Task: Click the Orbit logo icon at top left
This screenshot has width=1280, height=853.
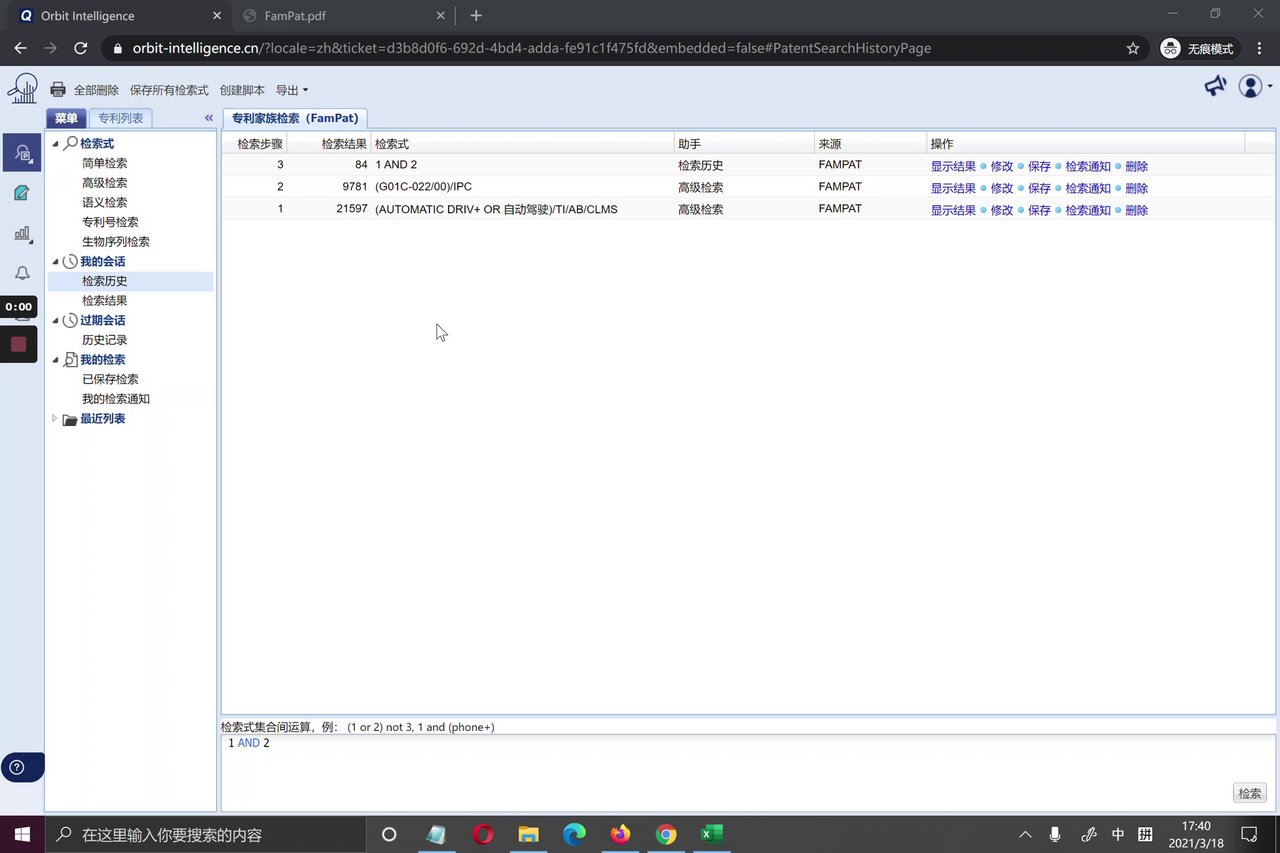Action: click(22, 89)
